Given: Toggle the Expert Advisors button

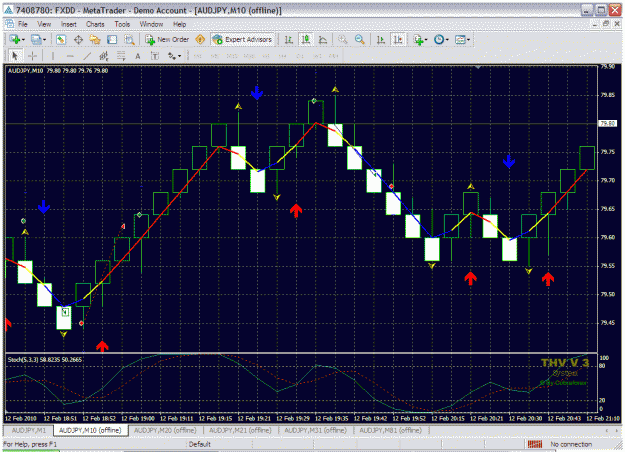Looking at the screenshot, I should point(243,39).
